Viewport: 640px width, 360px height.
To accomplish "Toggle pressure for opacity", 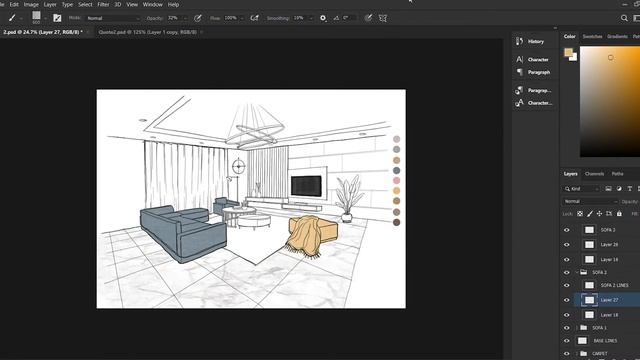I will (x=198, y=18).
